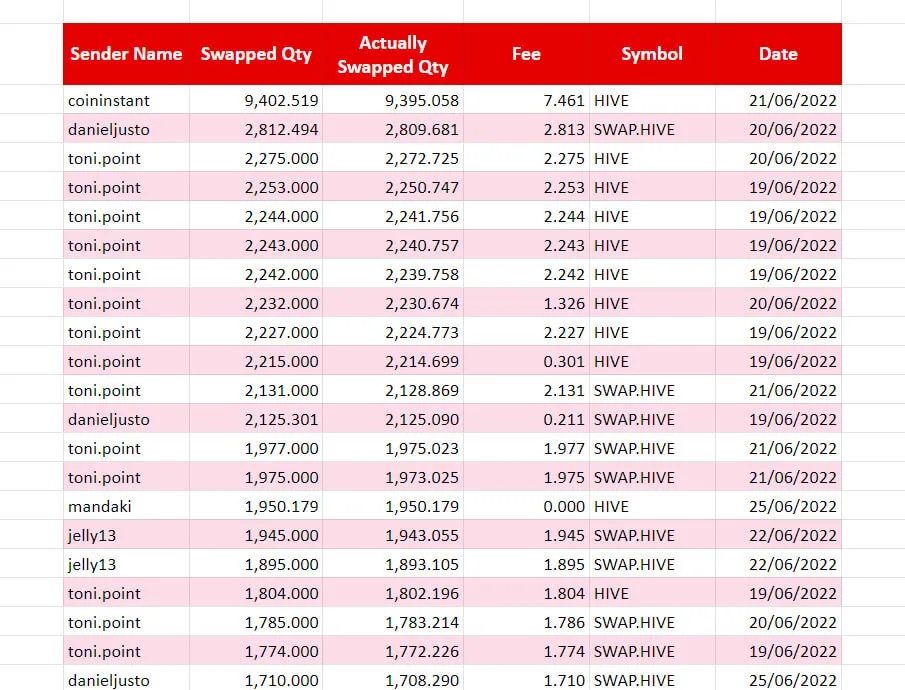
Task: Click SWAP.HIVE in the 2,131.000 row
Action: pyautogui.click(x=652, y=390)
